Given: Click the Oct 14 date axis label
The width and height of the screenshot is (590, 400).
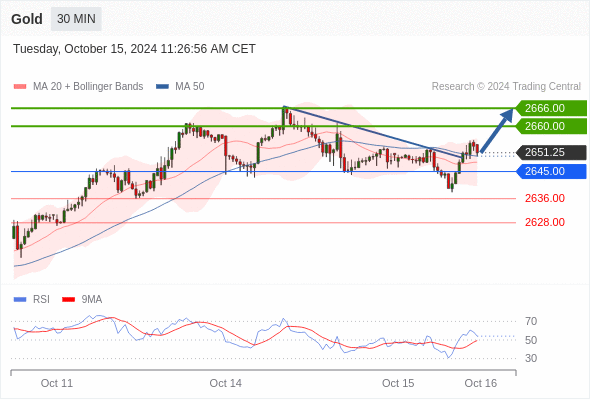Looking at the screenshot, I should point(225,383).
